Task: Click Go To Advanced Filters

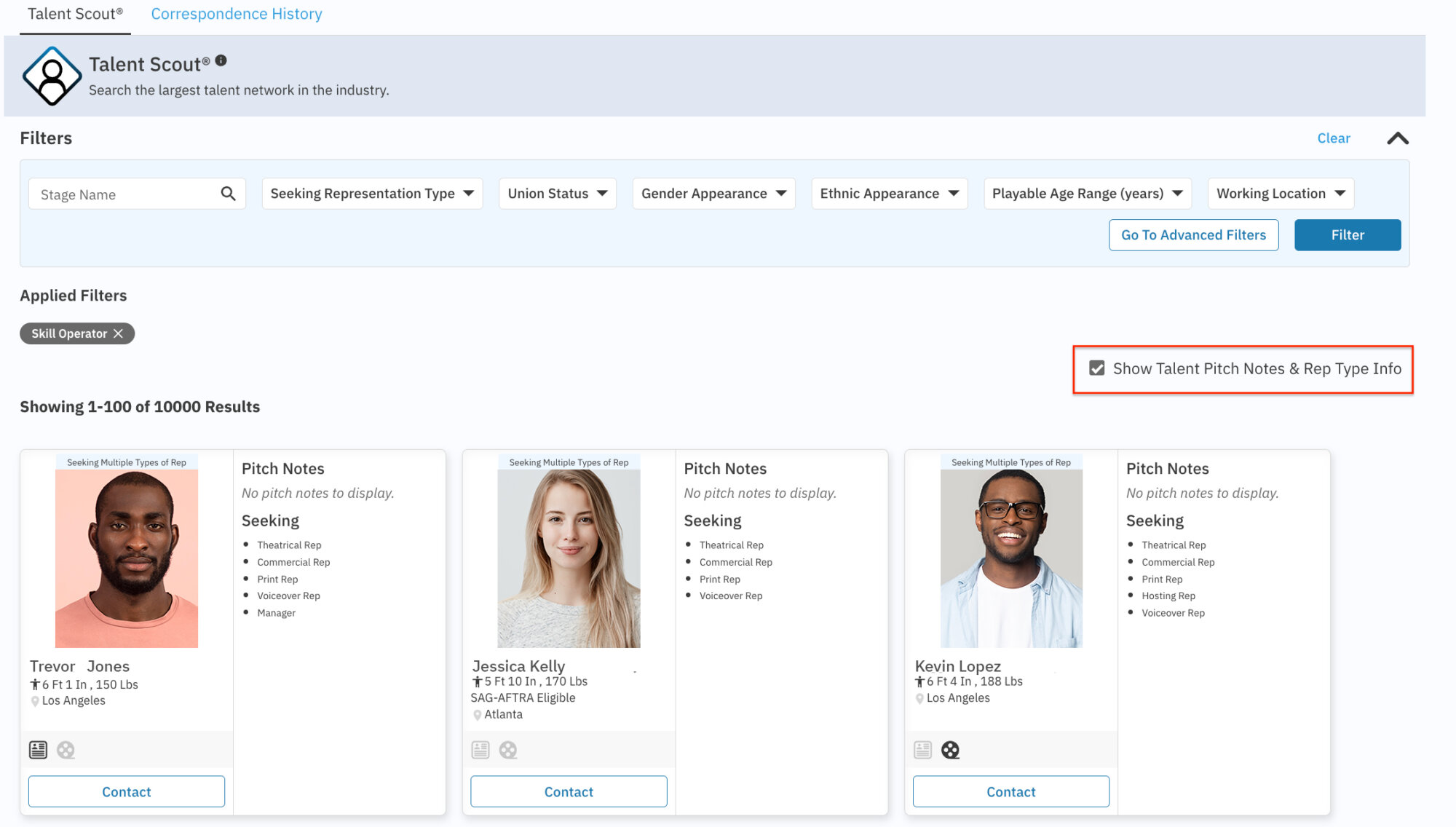Action: pyautogui.click(x=1193, y=234)
